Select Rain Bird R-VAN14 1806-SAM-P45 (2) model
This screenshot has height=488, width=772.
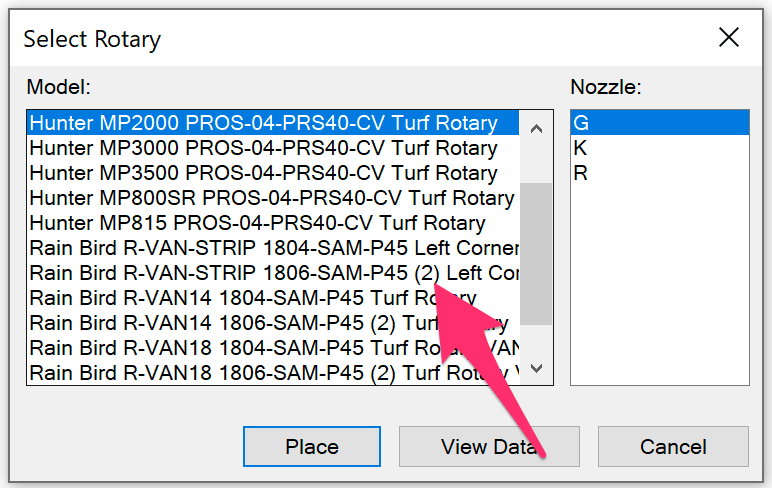click(x=273, y=323)
